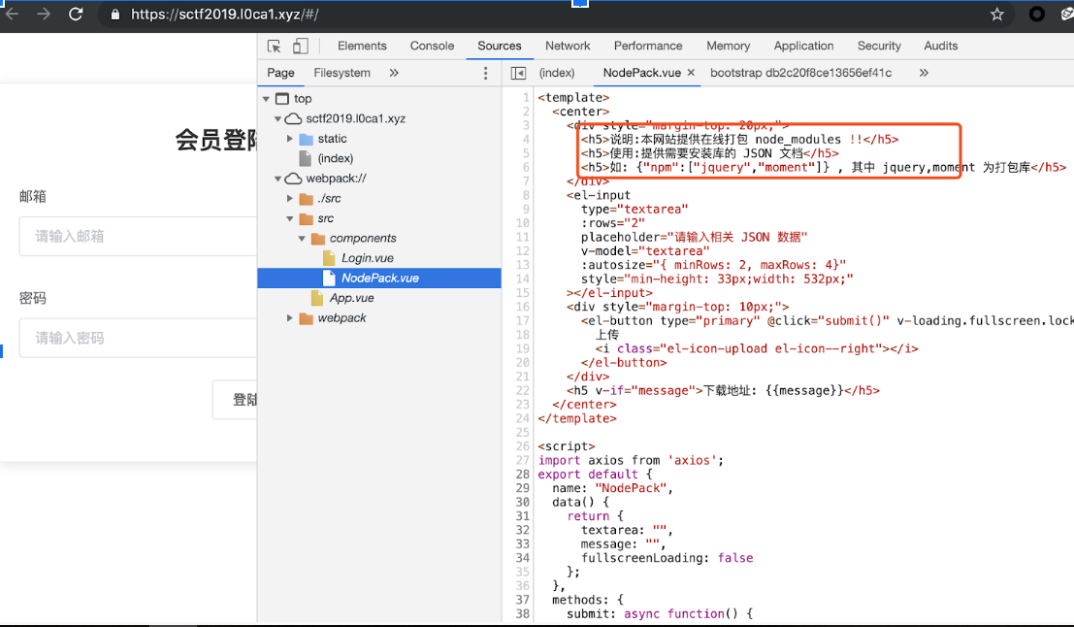Collapse the webpack:// tree node
The width and height of the screenshot is (1074, 627).
coord(277,178)
